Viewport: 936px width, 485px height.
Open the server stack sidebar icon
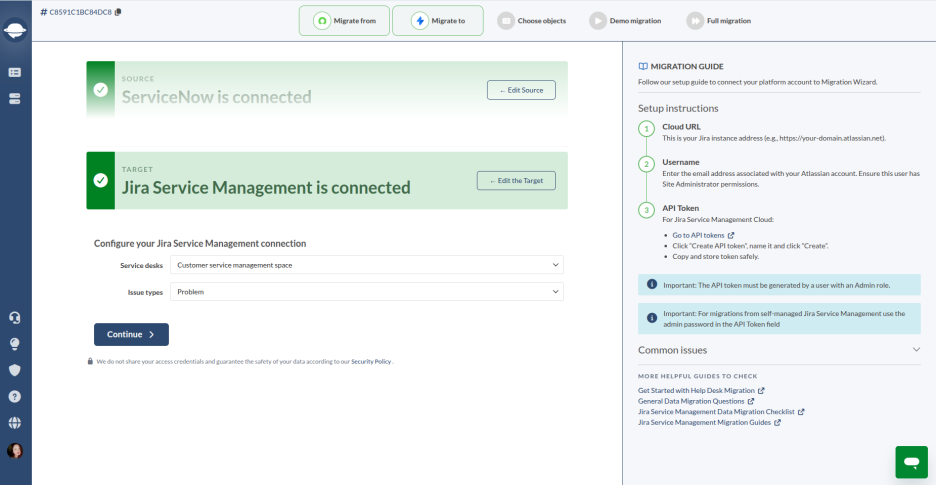15,99
